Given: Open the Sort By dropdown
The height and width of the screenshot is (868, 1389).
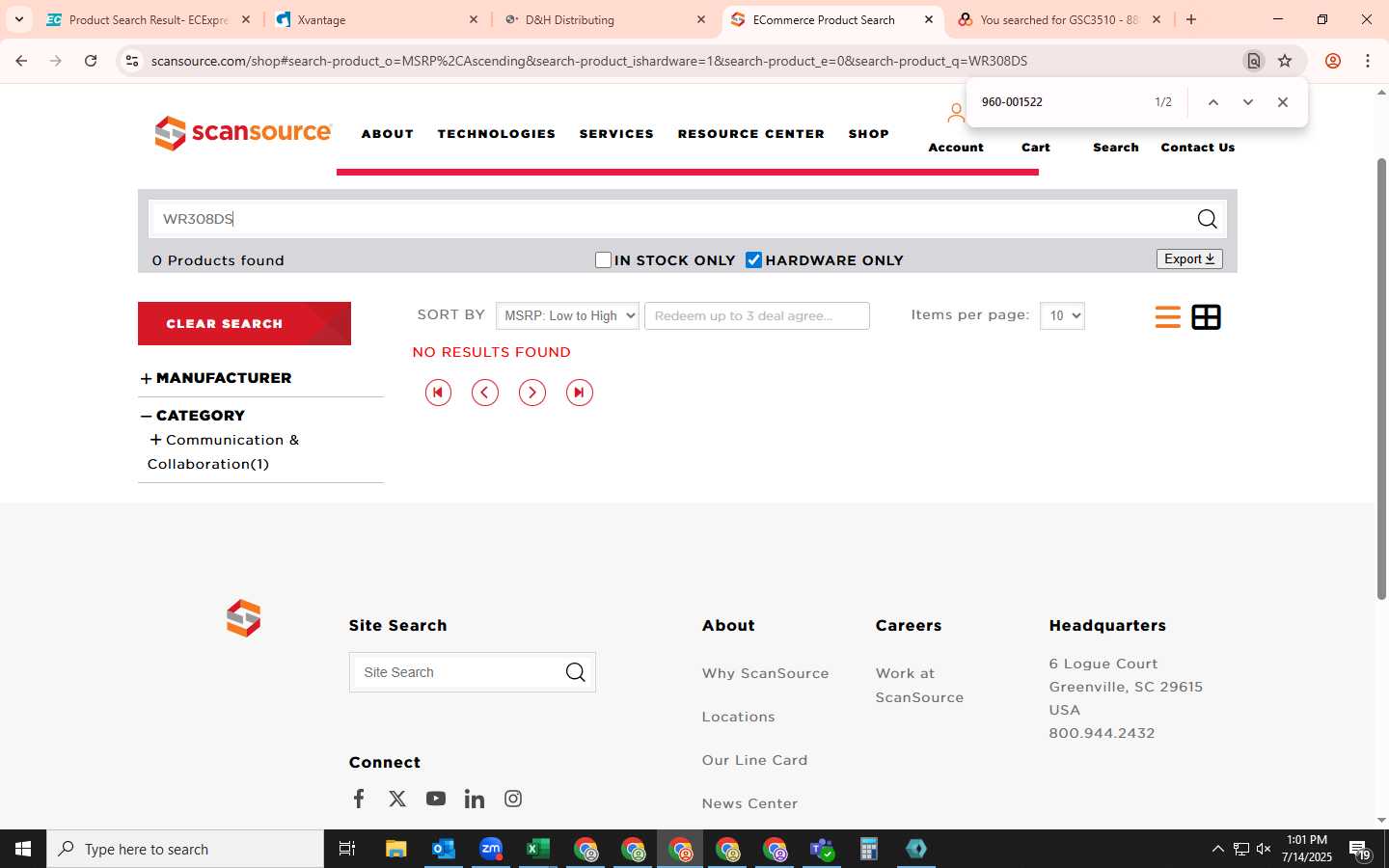Looking at the screenshot, I should [567, 315].
